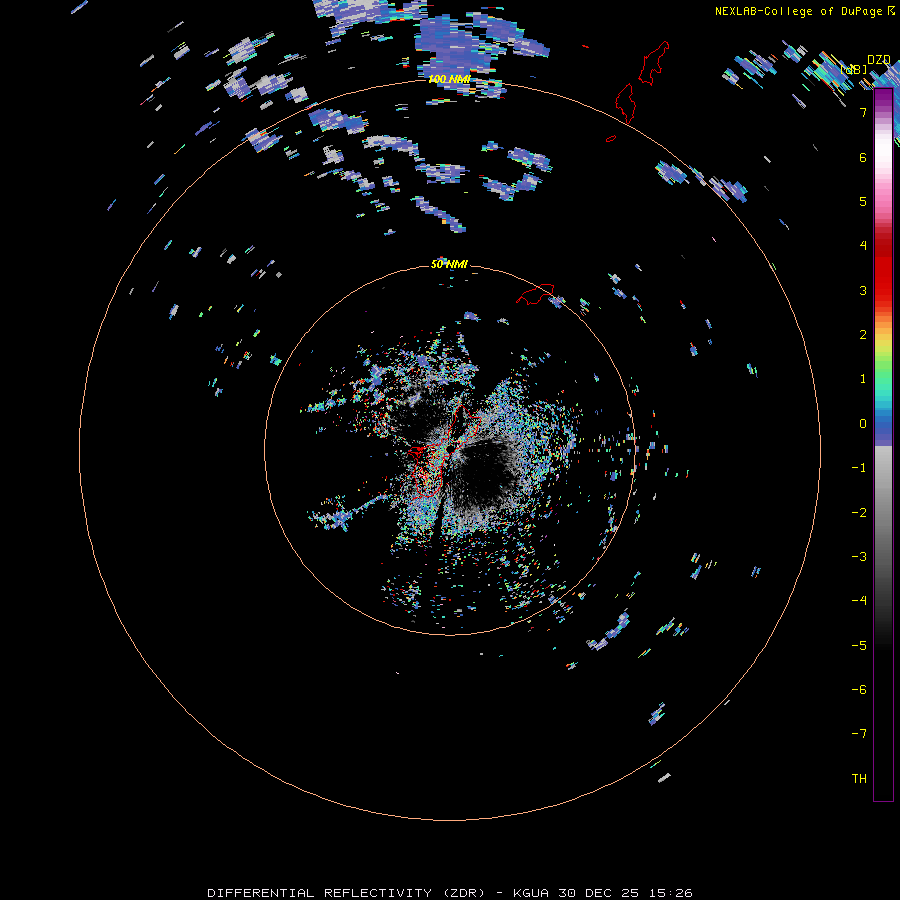
Task: Click the "-4" value on the dB scale
Action: pyautogui.click(x=859, y=601)
